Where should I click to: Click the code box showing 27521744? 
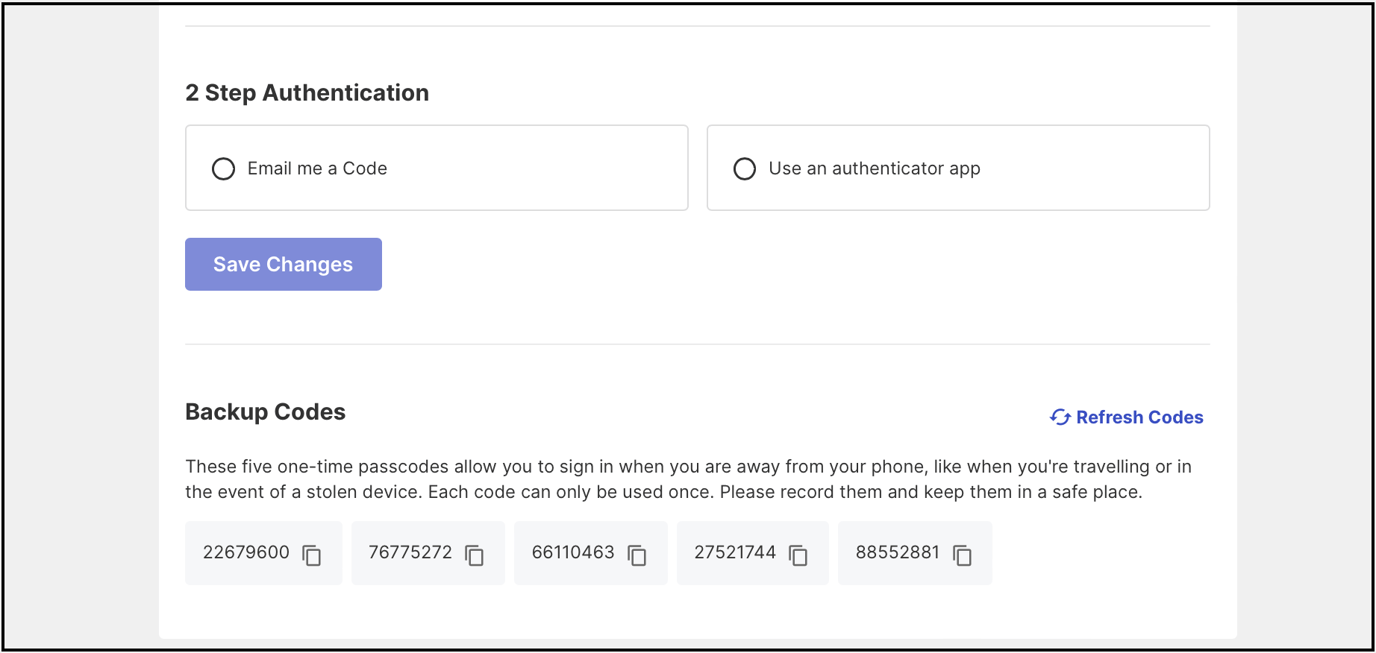tap(752, 553)
